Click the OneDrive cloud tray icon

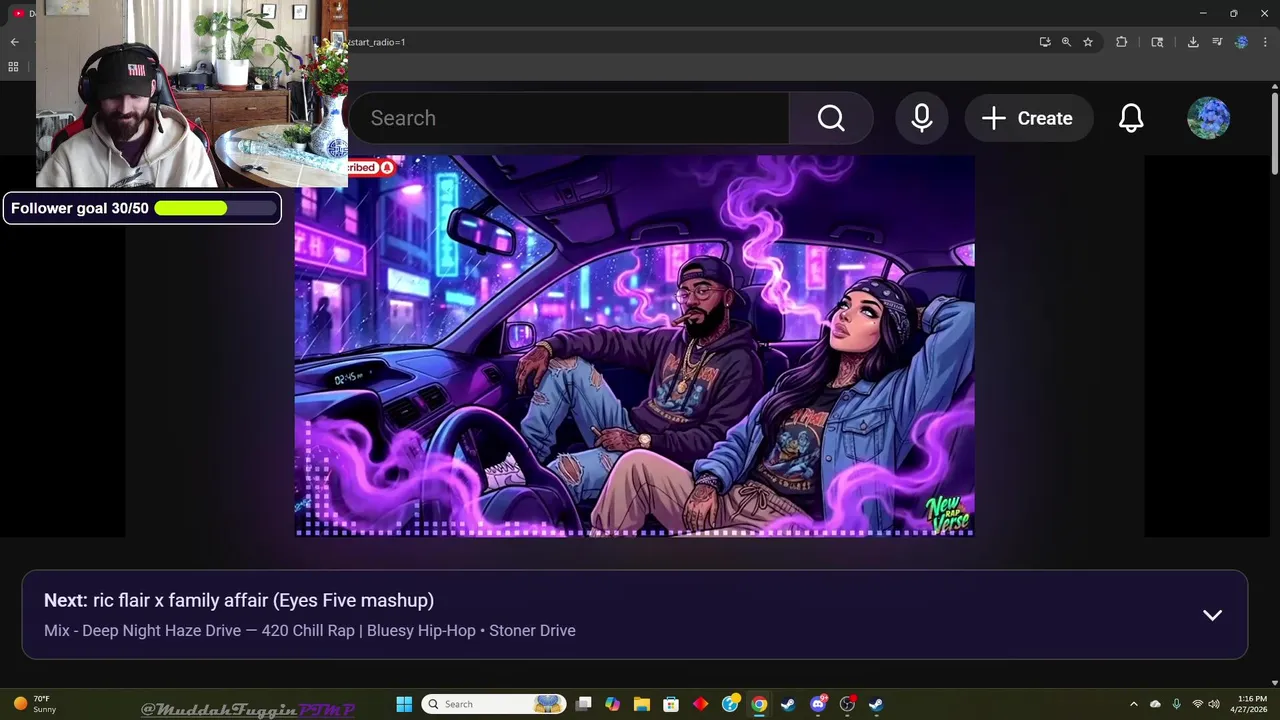point(1155,704)
